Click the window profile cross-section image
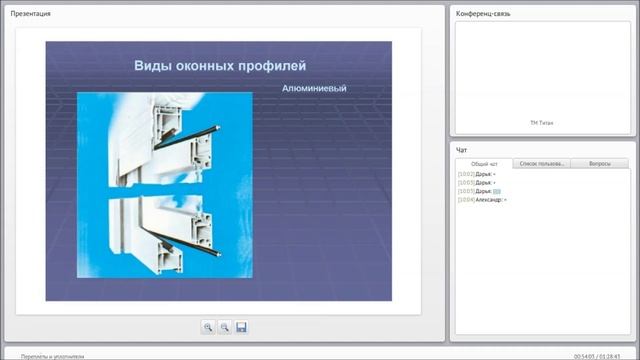 [x=164, y=185]
